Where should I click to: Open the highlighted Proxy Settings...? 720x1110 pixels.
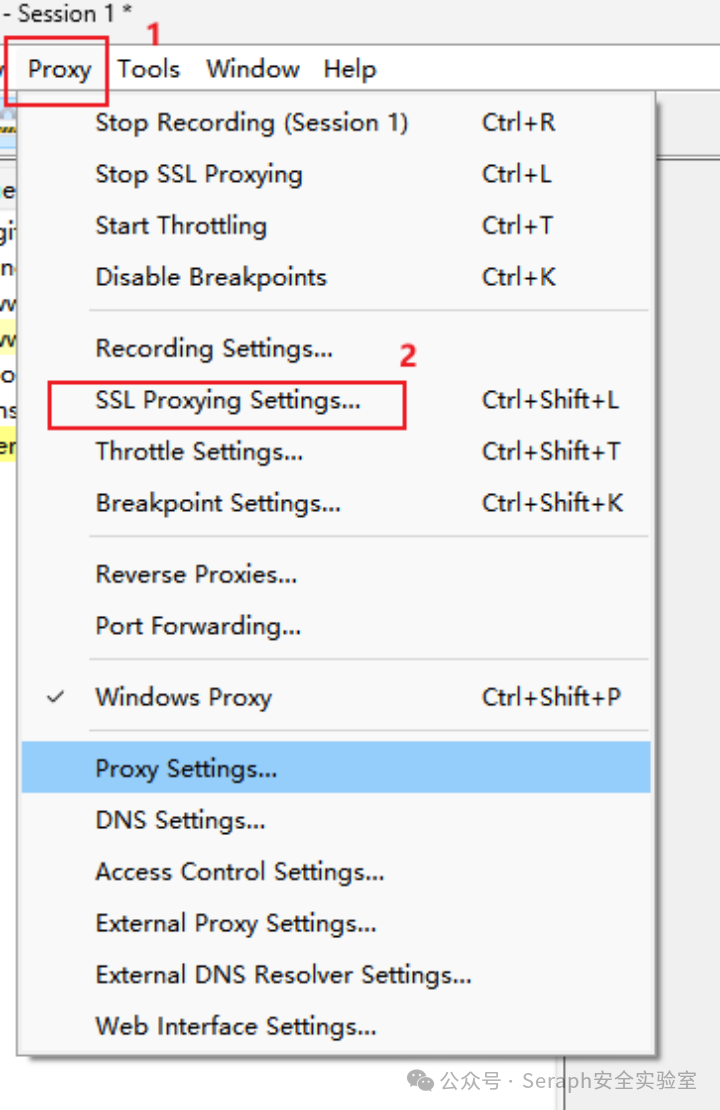click(x=336, y=767)
